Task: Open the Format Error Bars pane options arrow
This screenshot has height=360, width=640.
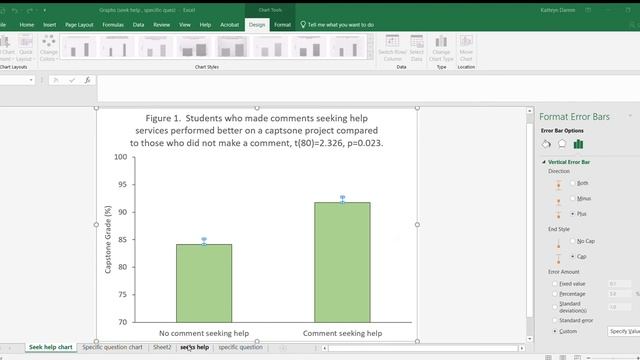Action: pos(630,117)
